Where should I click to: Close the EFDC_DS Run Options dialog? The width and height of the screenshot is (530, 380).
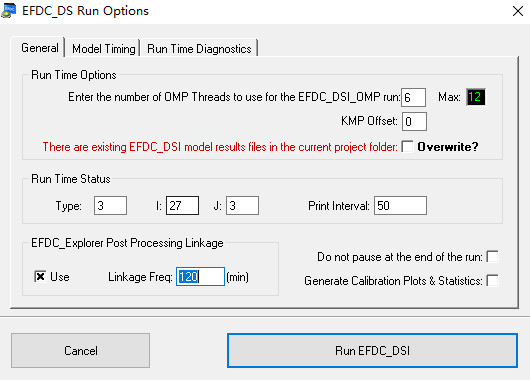point(517,11)
